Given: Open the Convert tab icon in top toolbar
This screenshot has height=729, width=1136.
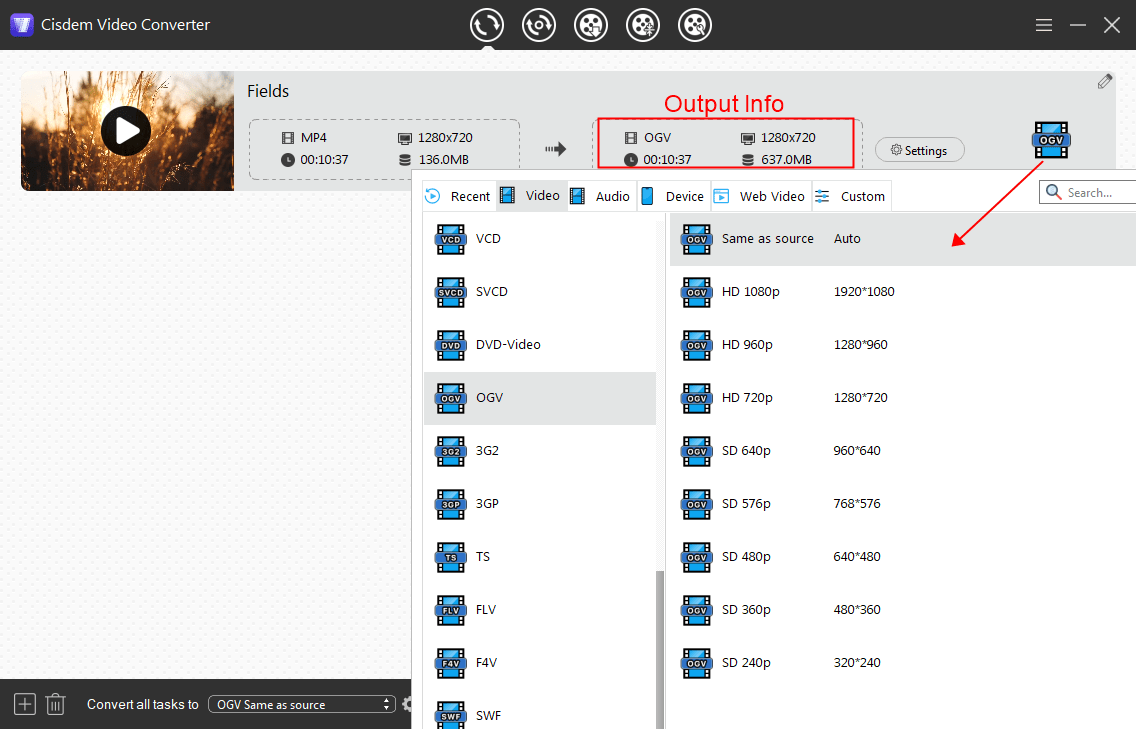Looking at the screenshot, I should click(486, 25).
